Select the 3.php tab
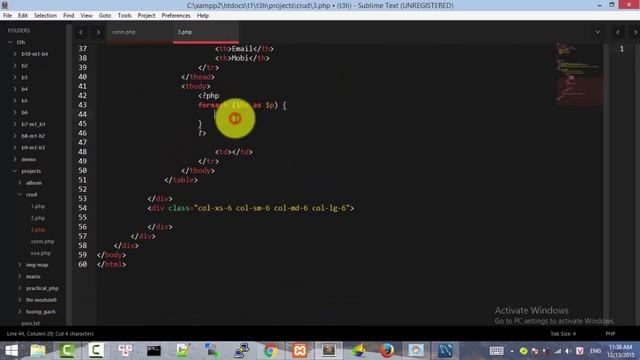 click(x=206, y=32)
